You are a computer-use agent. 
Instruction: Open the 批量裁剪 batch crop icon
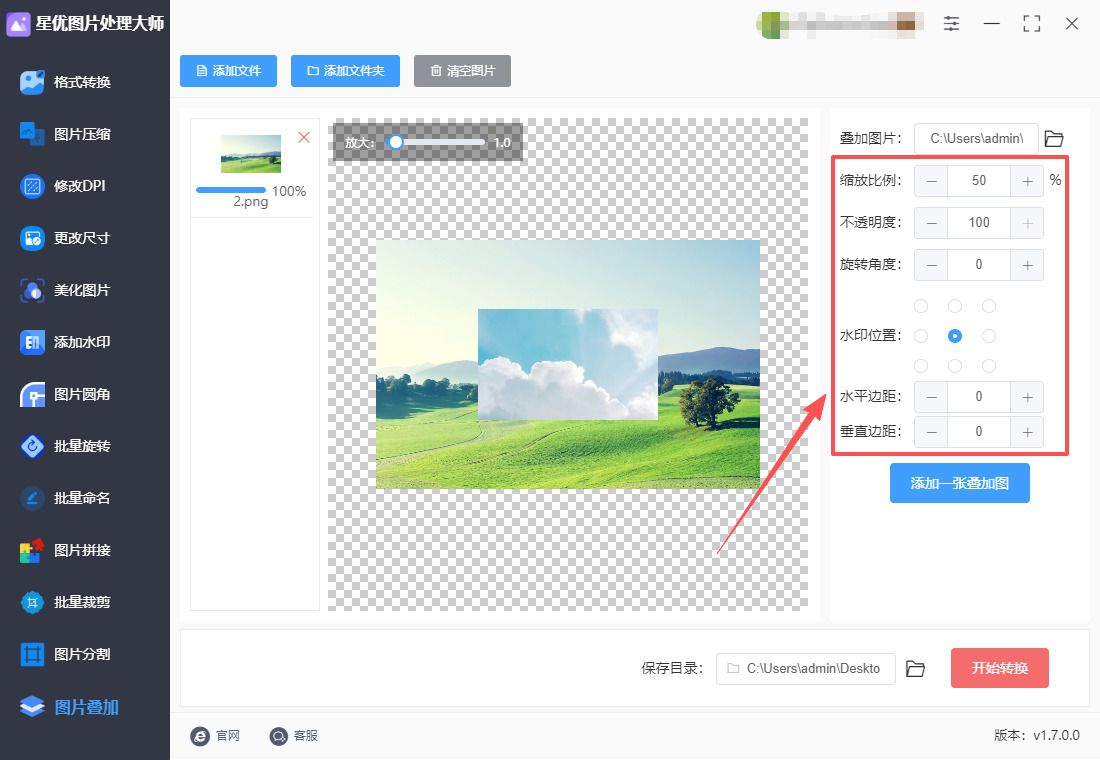tap(32, 602)
